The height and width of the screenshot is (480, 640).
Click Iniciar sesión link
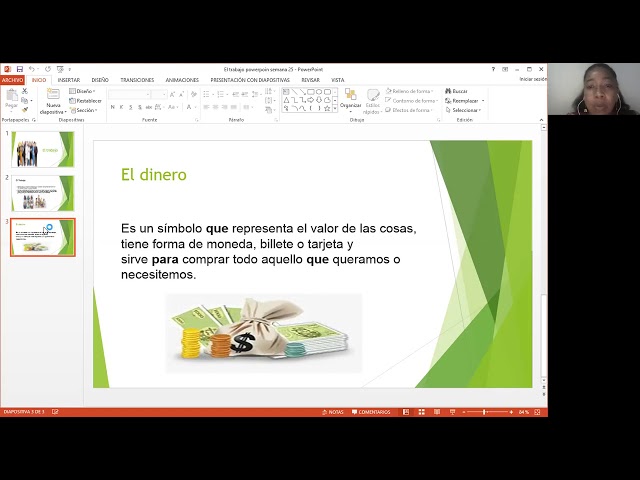pyautogui.click(x=533, y=79)
